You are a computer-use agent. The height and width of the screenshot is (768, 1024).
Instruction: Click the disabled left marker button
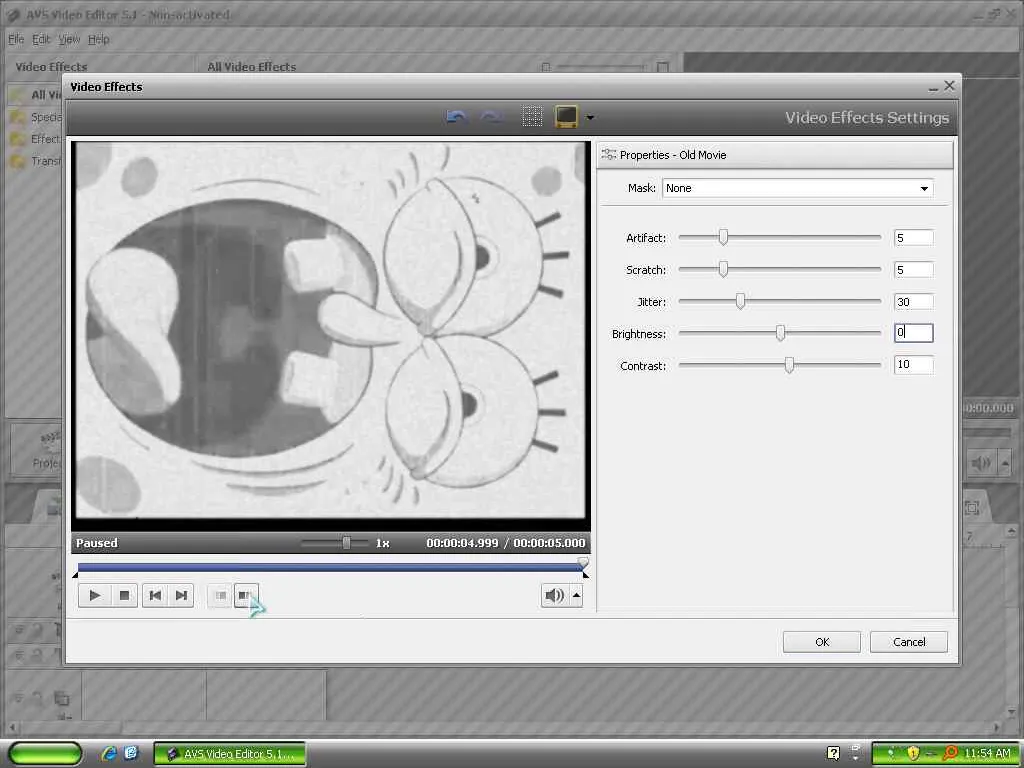click(x=220, y=596)
